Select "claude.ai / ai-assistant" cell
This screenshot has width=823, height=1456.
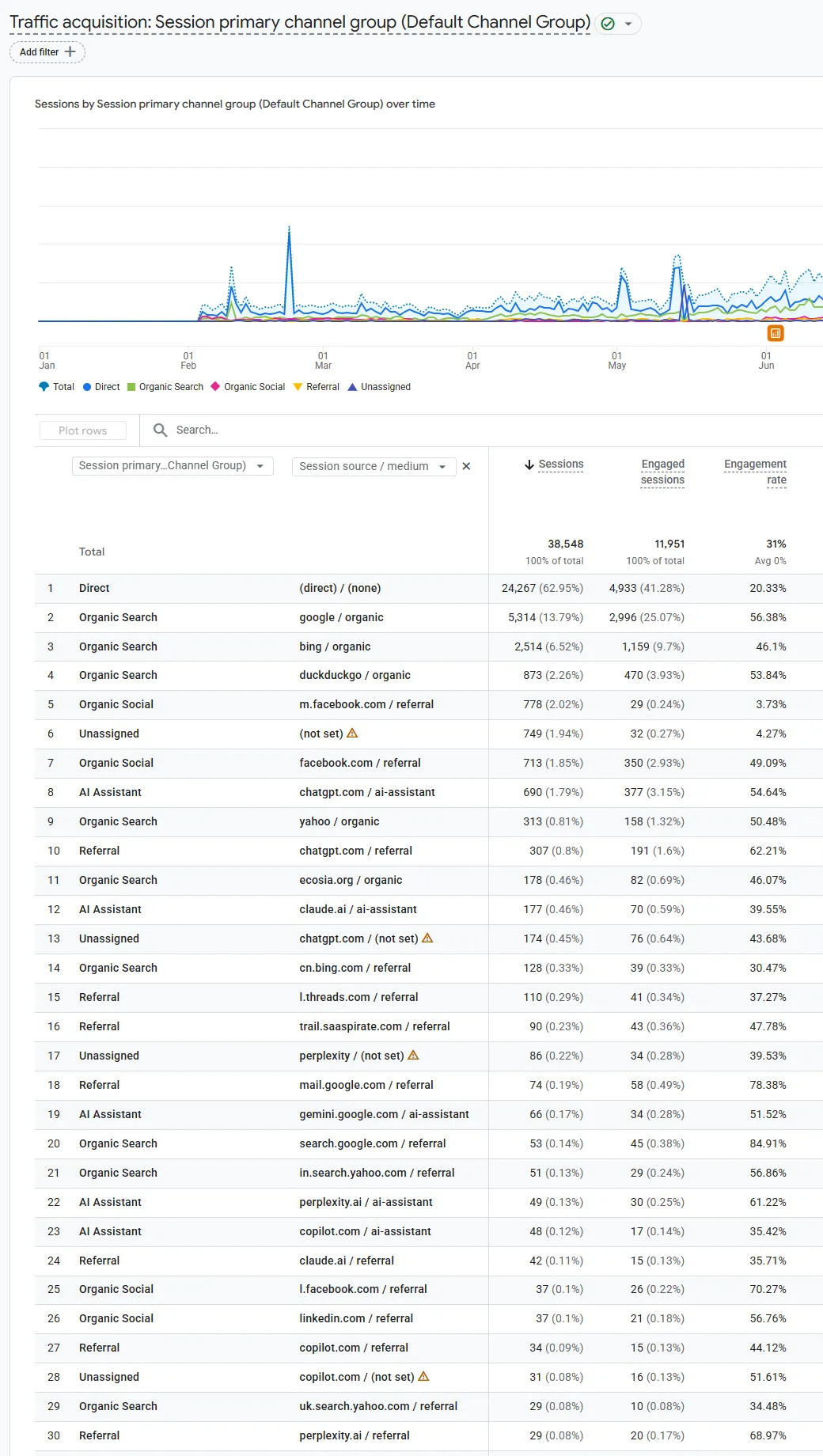click(358, 909)
